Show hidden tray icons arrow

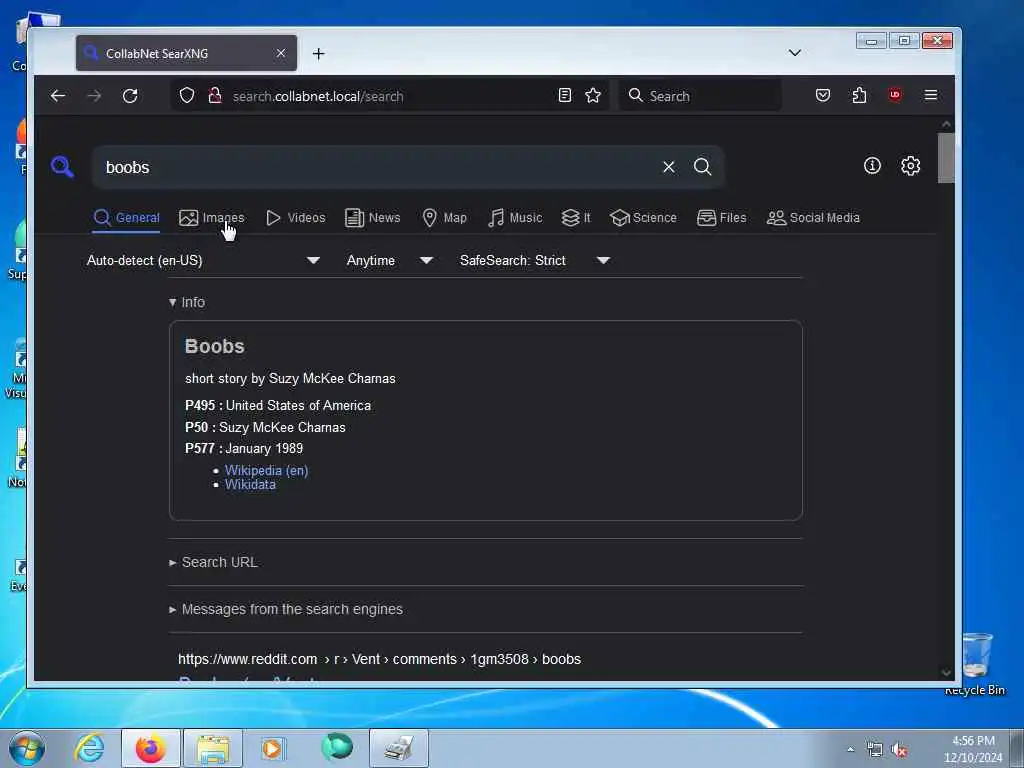tap(850, 750)
